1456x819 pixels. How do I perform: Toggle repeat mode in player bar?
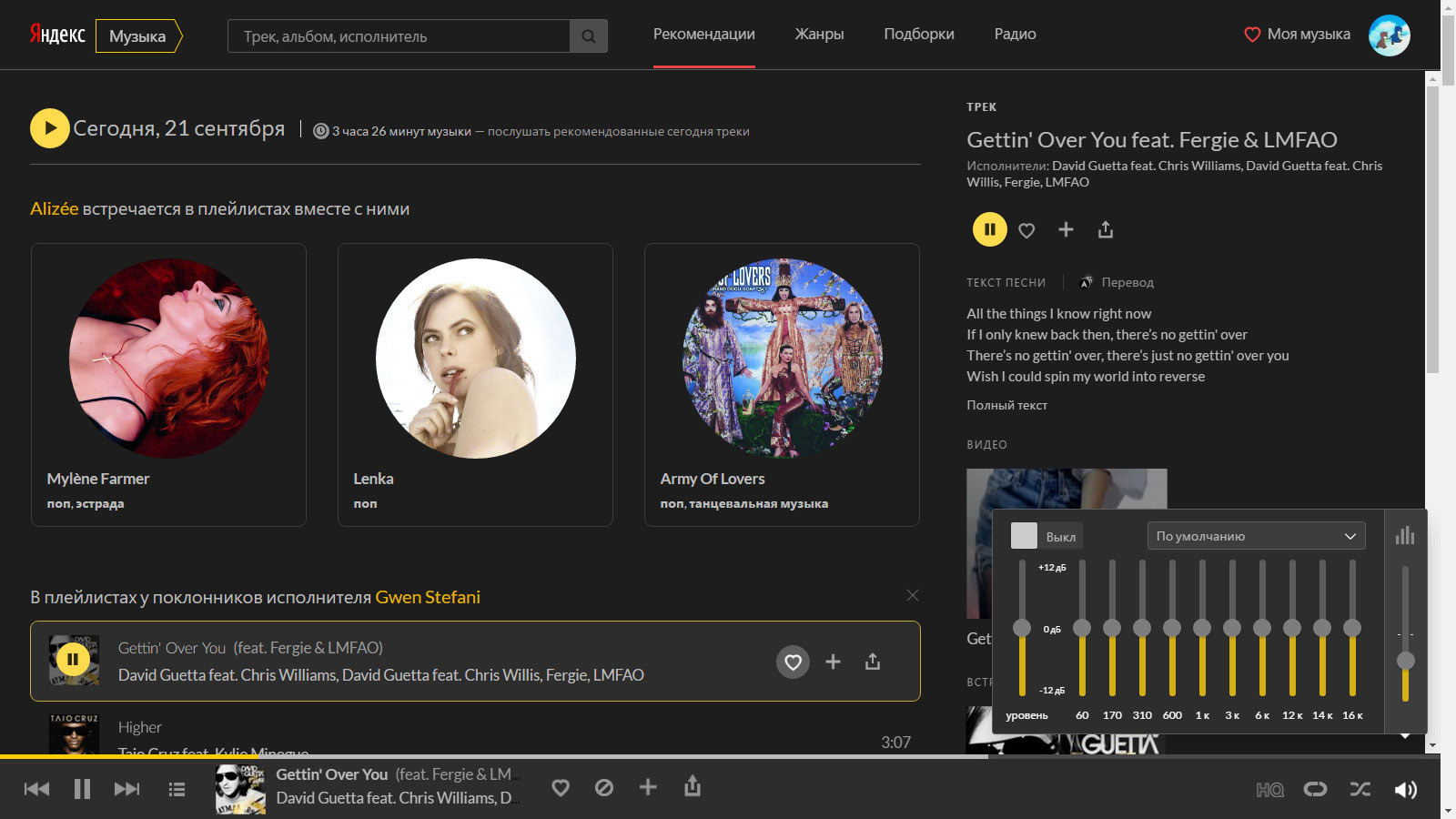pyautogui.click(x=1315, y=789)
